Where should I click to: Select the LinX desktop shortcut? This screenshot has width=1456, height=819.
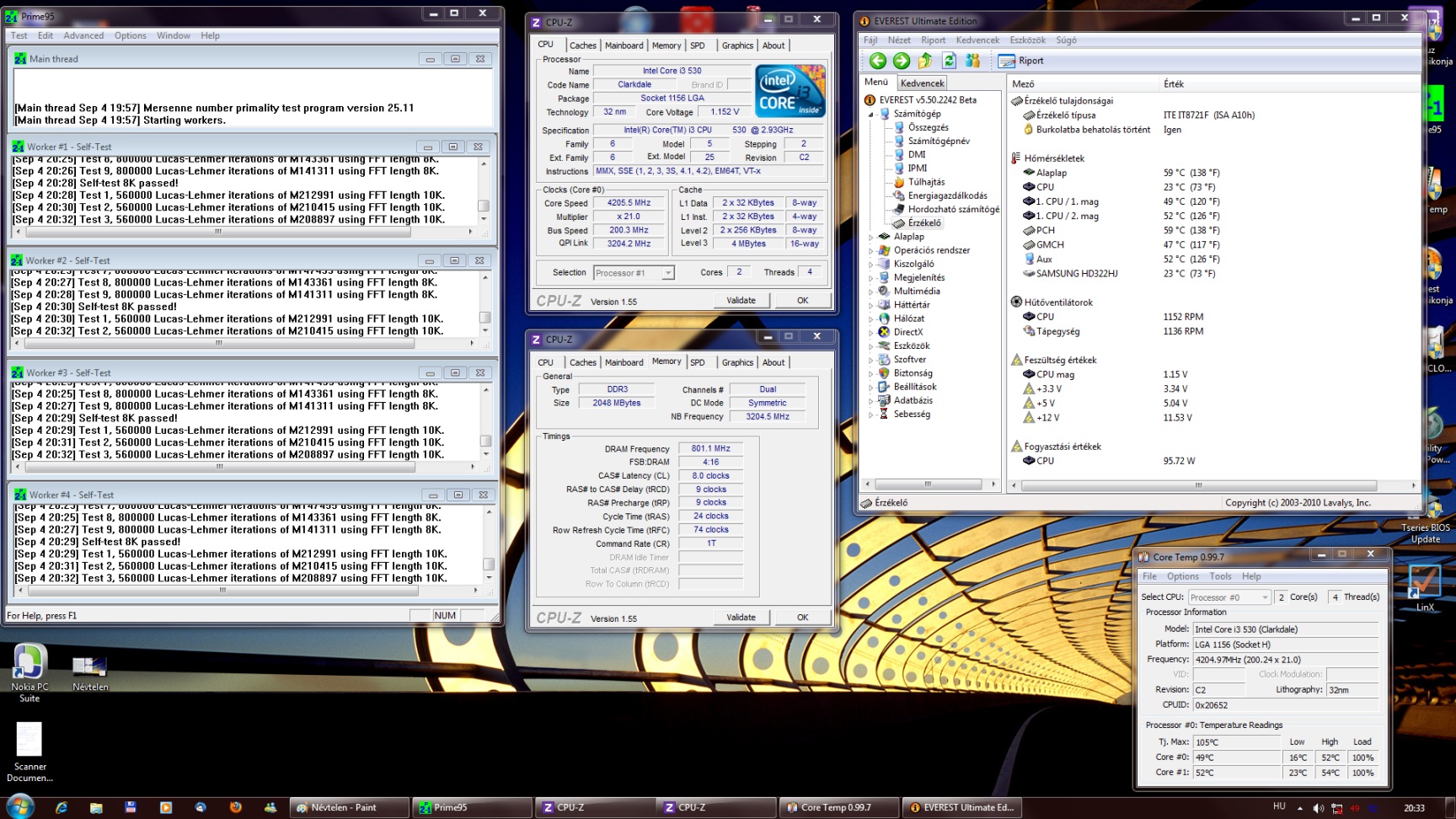click(1424, 587)
